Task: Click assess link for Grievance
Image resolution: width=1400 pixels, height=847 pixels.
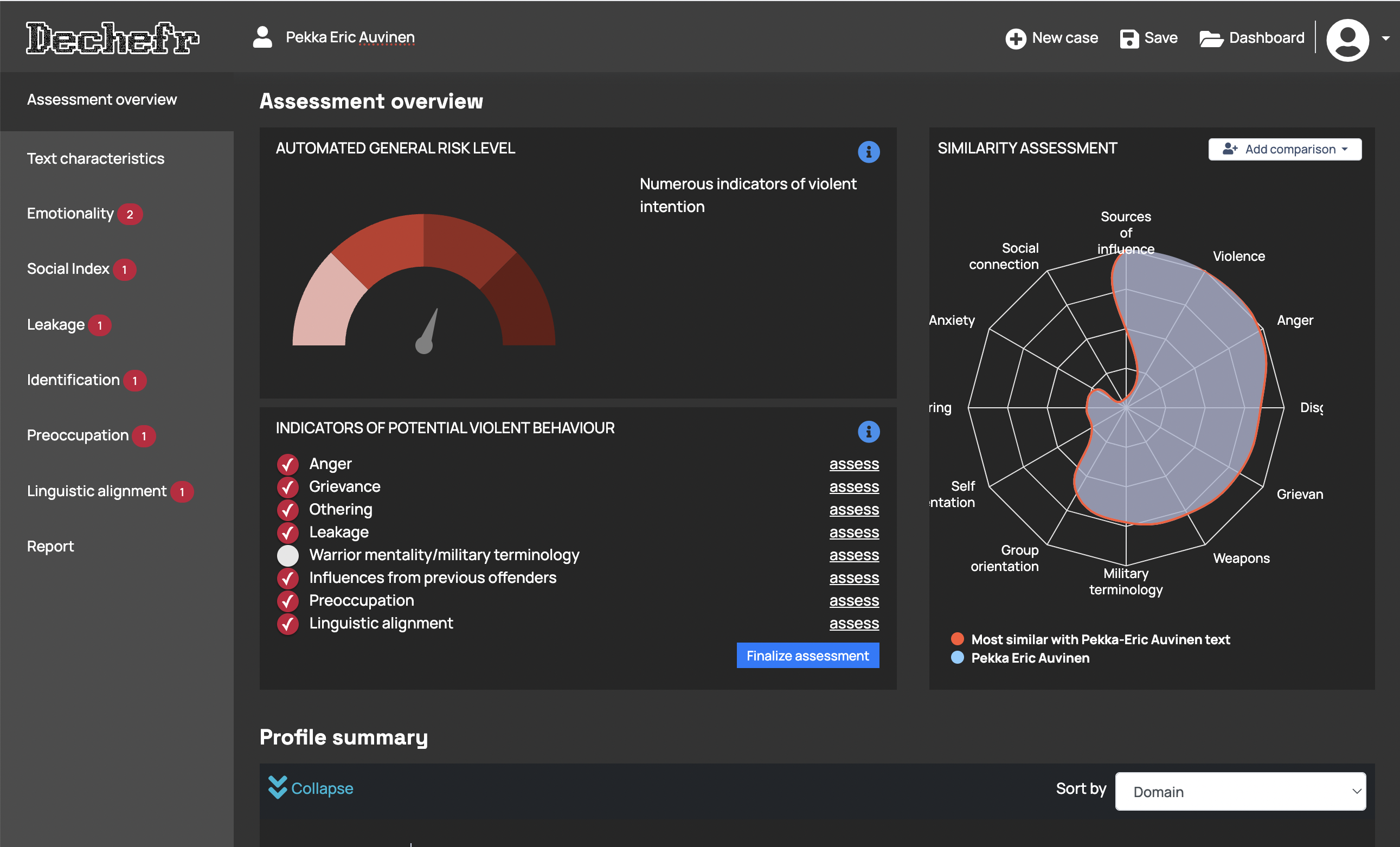Action: point(853,487)
